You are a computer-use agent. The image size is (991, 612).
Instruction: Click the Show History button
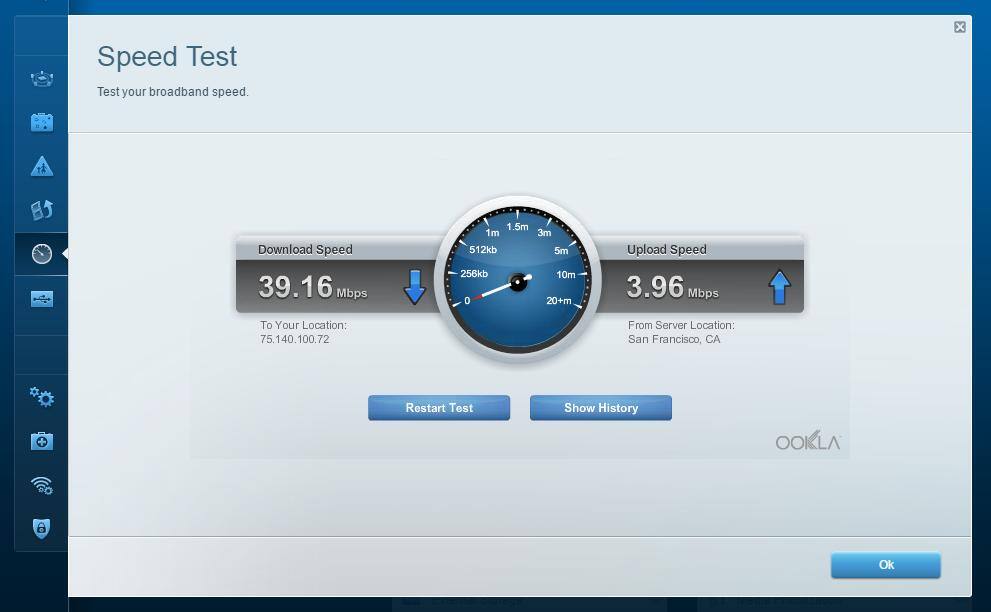coord(600,408)
